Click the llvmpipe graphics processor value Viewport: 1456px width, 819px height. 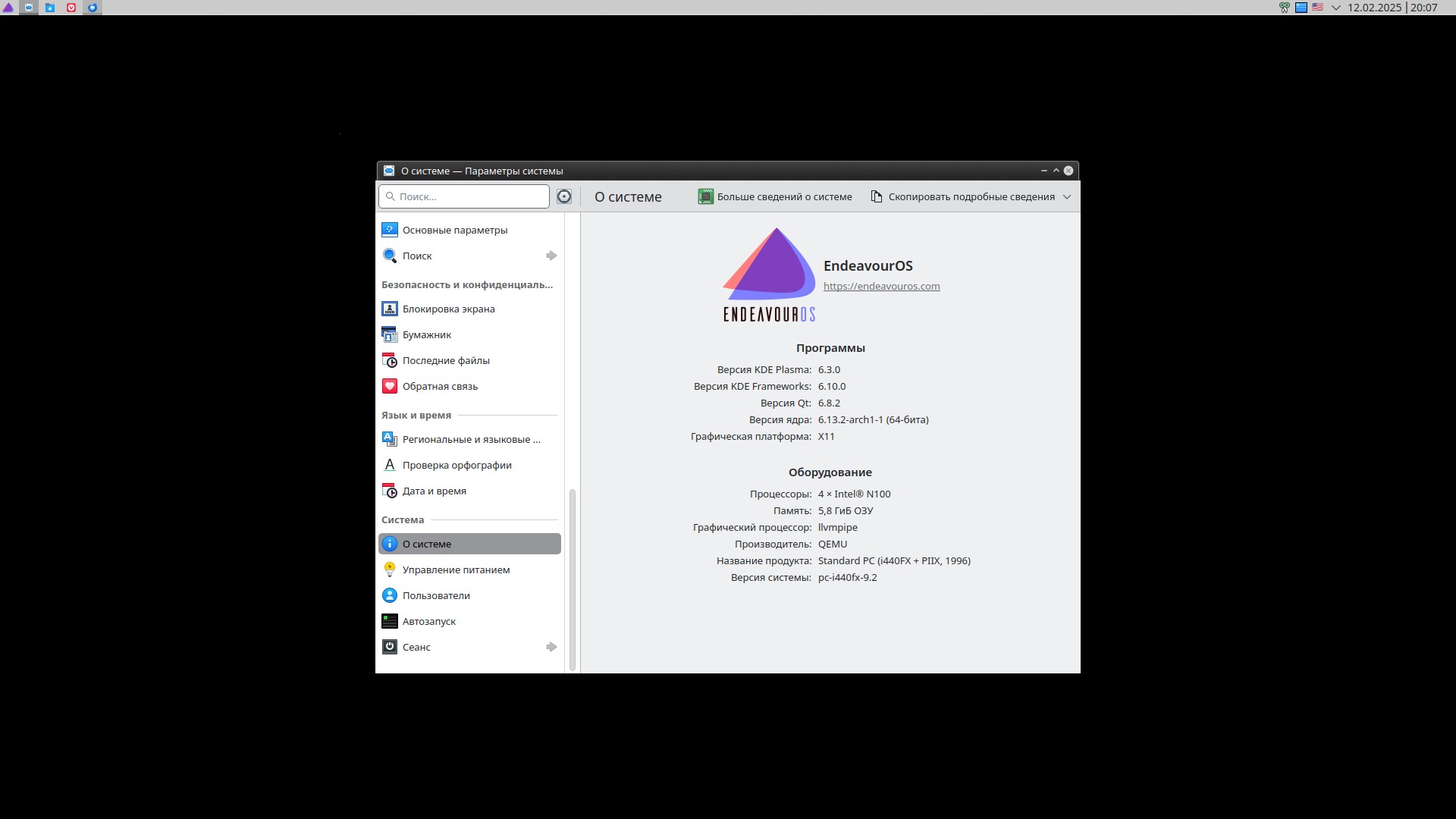click(x=838, y=527)
